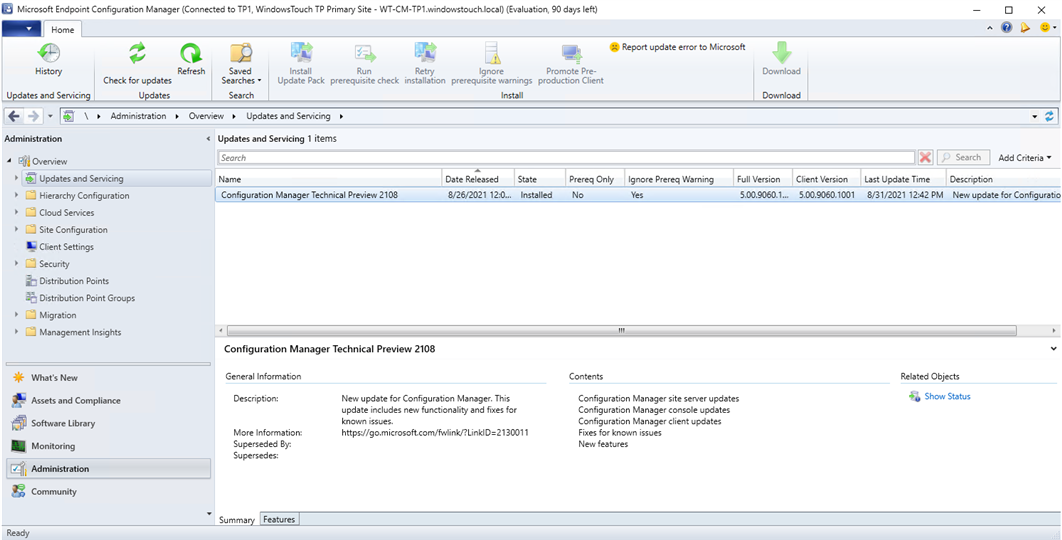
Task: Click Check for updates in ribbon
Action: [137, 64]
